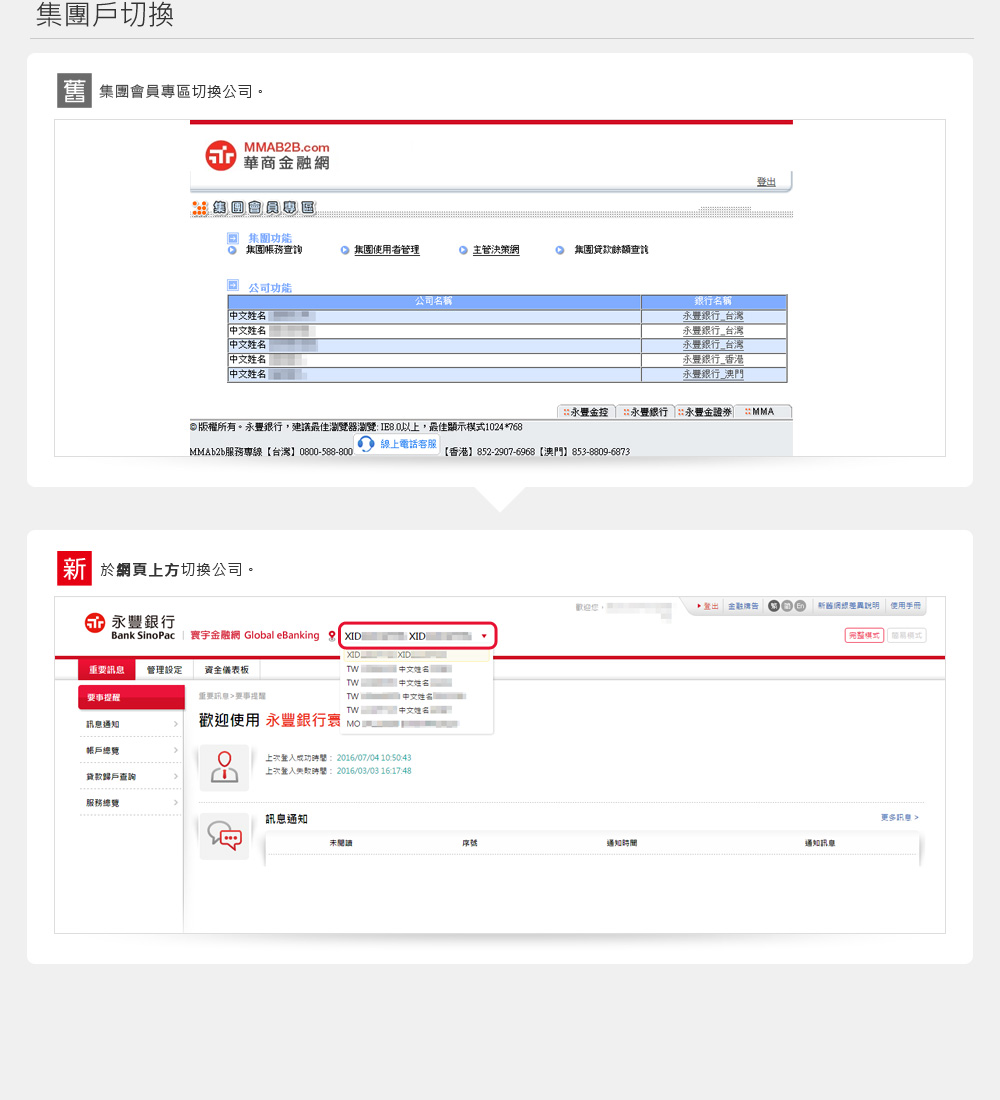Click the 銀行名稱 table header
The image size is (1000, 1100).
coord(714,301)
